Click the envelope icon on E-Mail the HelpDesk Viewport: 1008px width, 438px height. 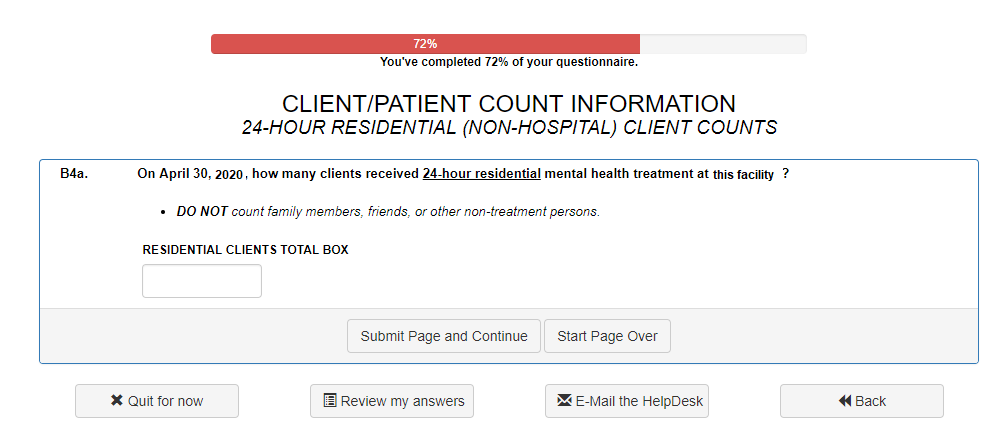[564, 401]
